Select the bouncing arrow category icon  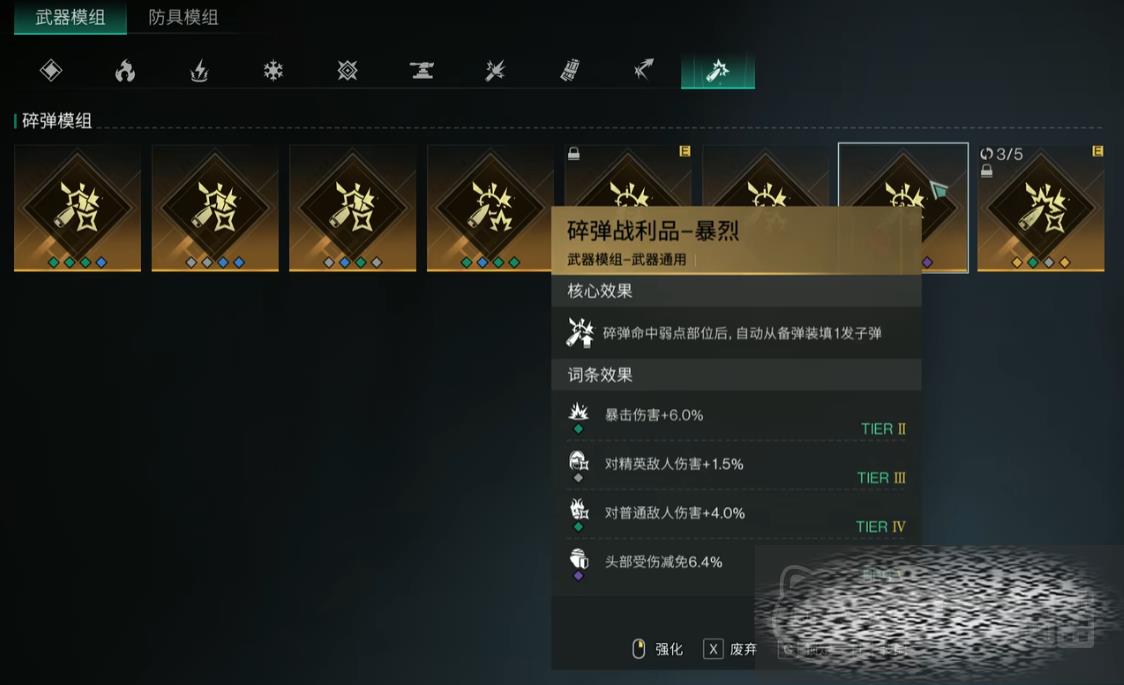(644, 70)
